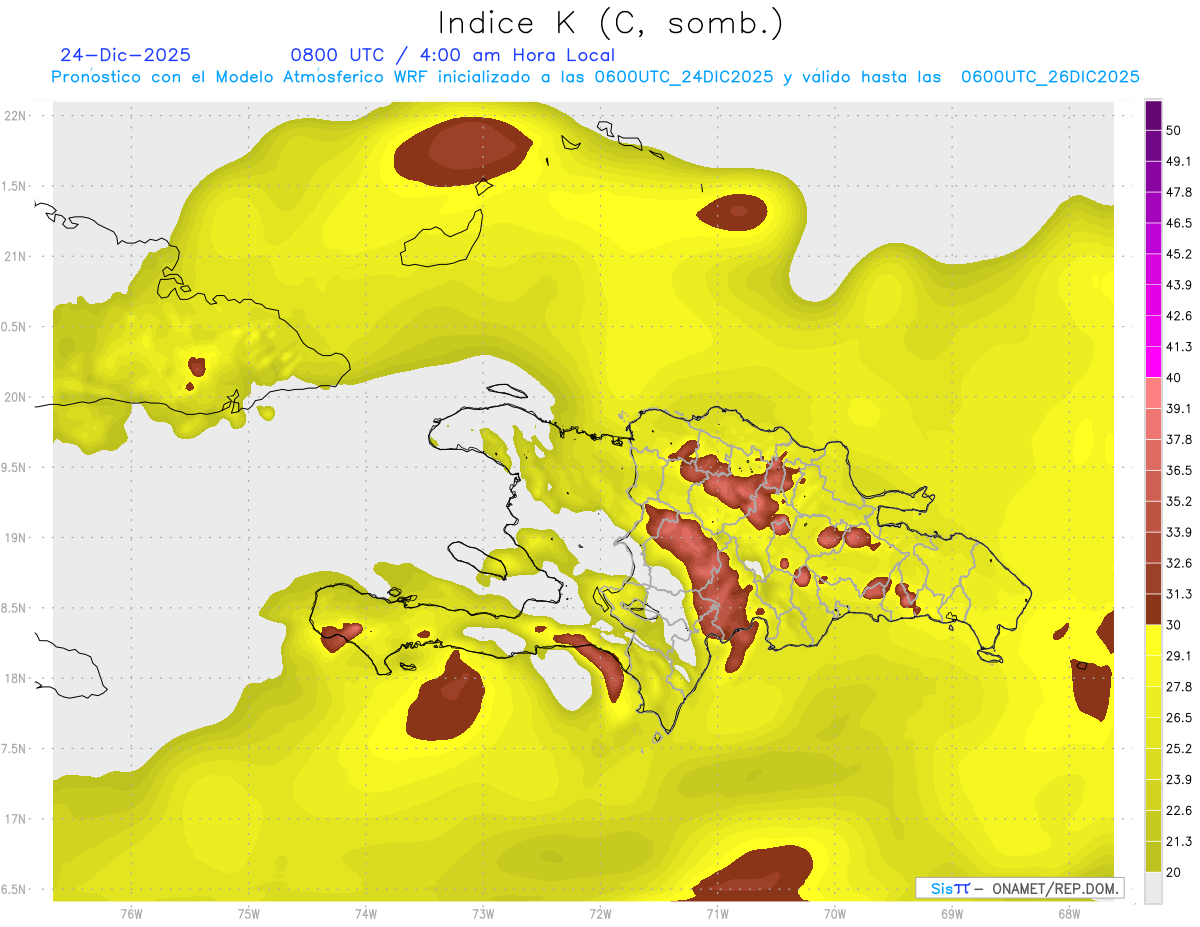Screen dimensions: 1200x927
Task: Click the longitude label "71W"
Action: (717, 913)
